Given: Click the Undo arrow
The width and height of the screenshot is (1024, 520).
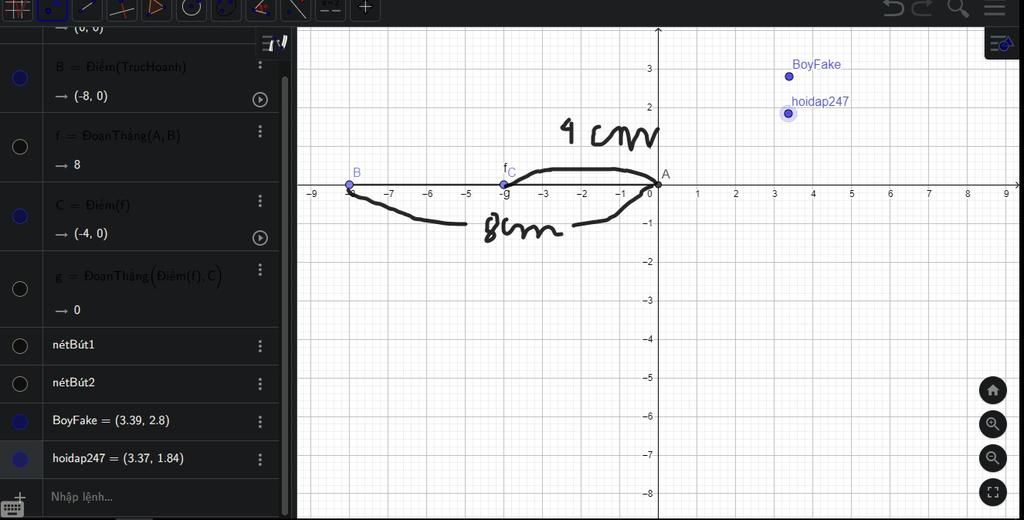Looking at the screenshot, I should (893, 7).
